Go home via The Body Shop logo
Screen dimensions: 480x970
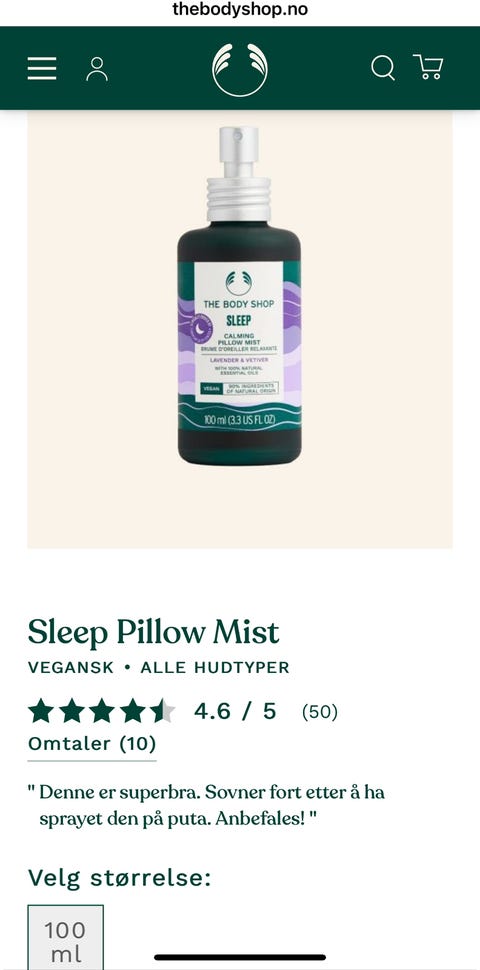point(240,69)
